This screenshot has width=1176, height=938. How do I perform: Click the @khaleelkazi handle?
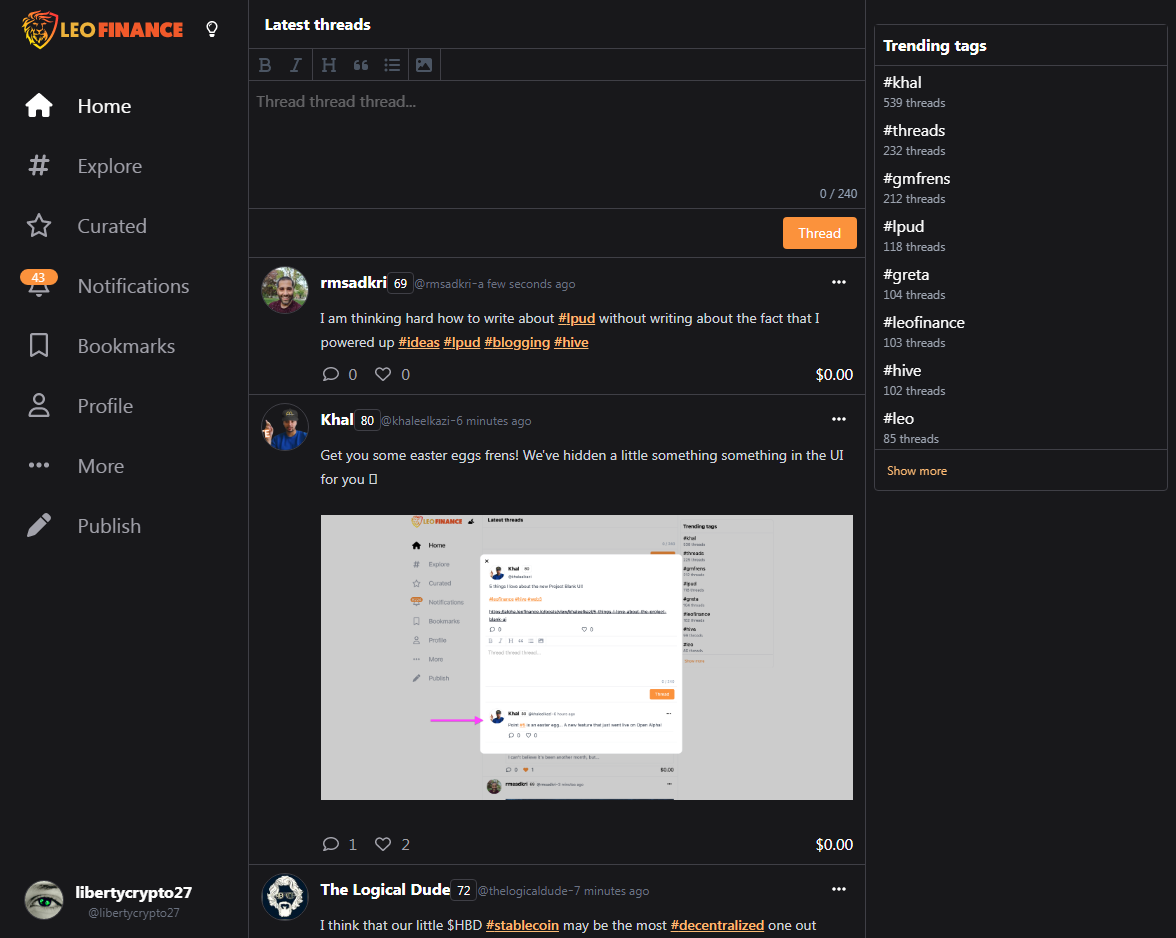coord(416,421)
